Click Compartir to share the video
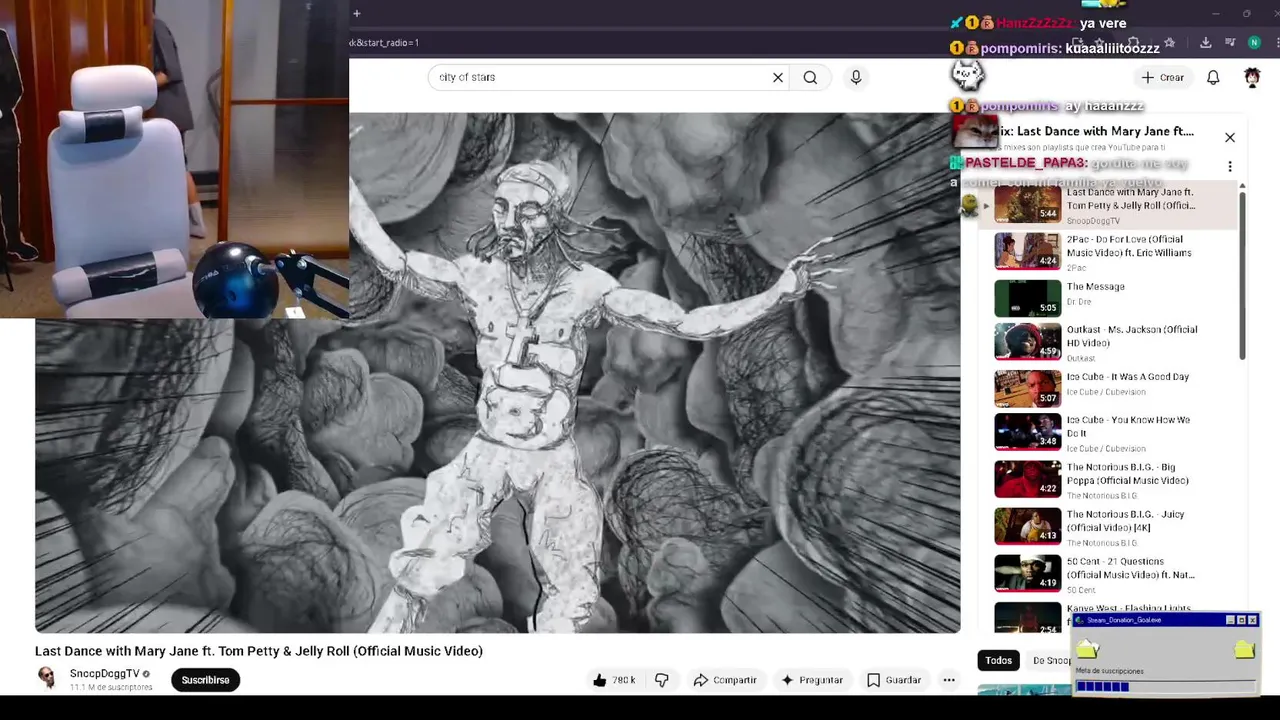The image size is (1280, 720). (725, 680)
